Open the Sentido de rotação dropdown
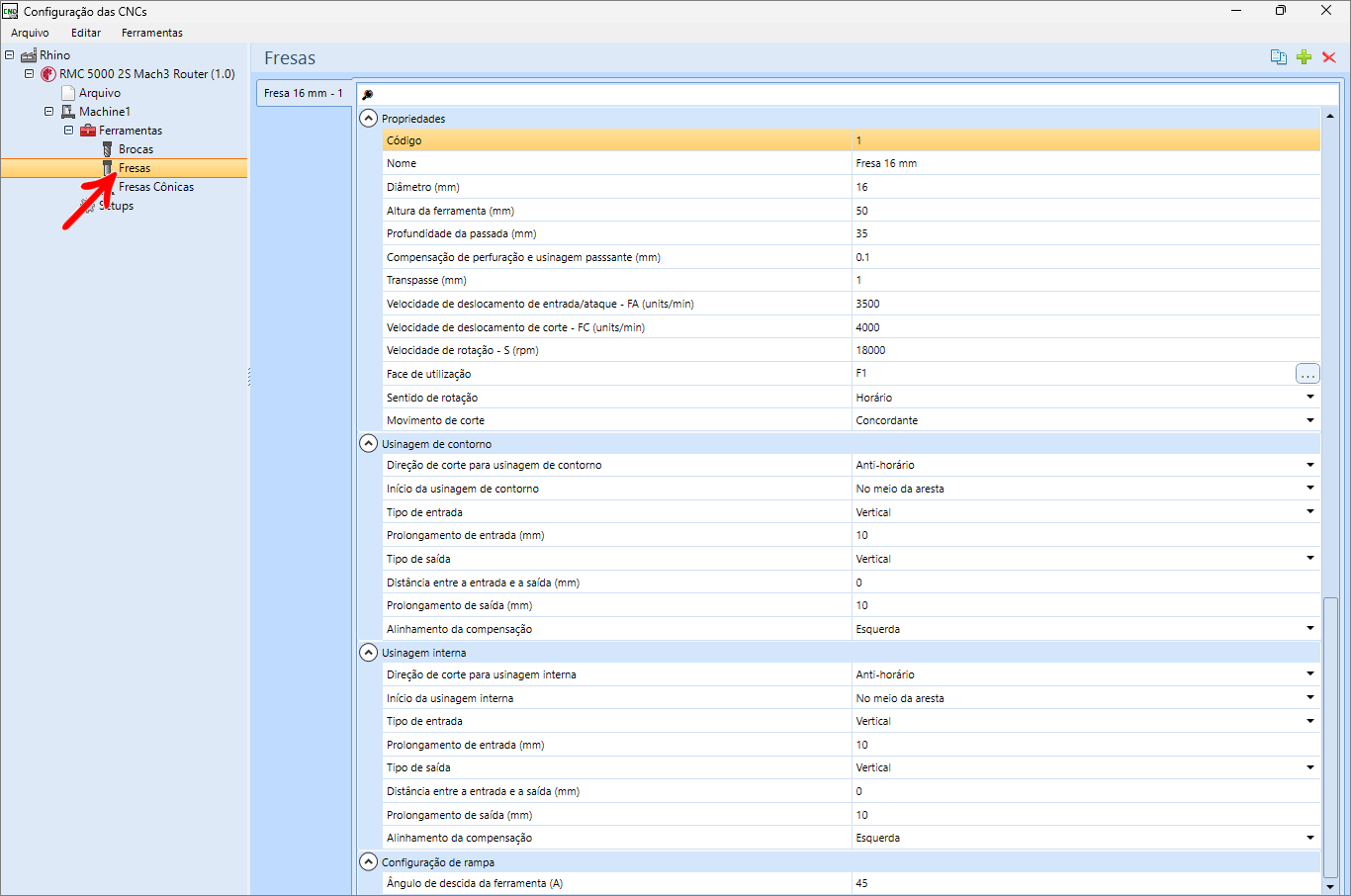Viewport: 1351px width, 896px height. pos(1309,398)
